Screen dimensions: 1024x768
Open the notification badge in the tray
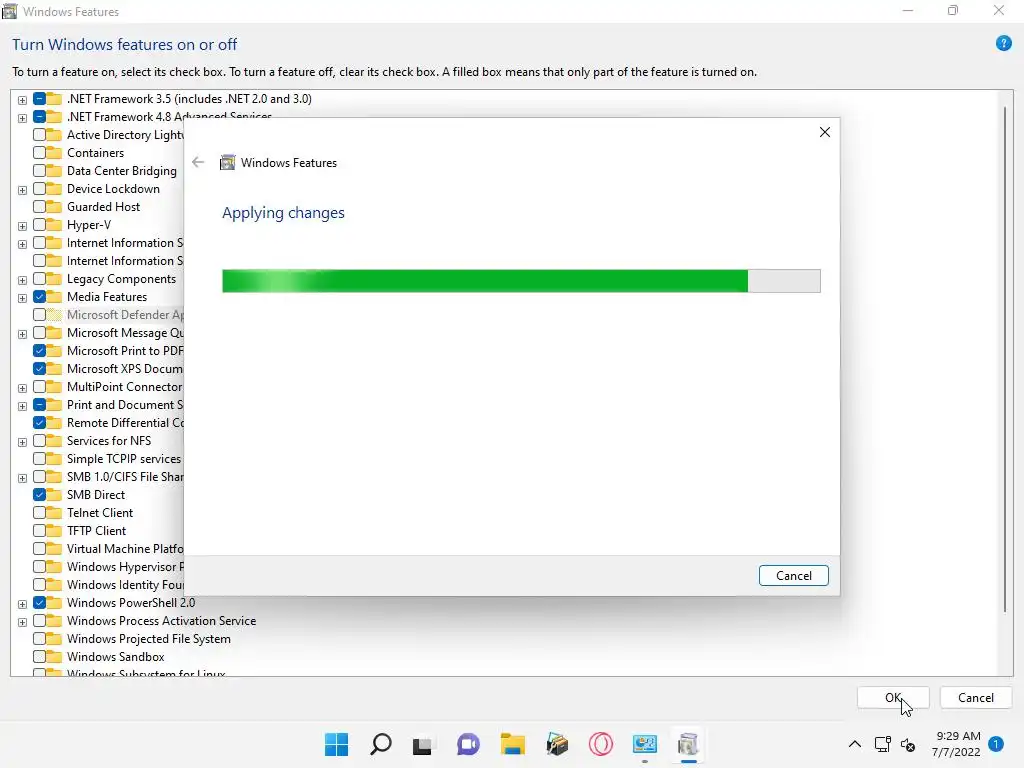click(x=996, y=744)
